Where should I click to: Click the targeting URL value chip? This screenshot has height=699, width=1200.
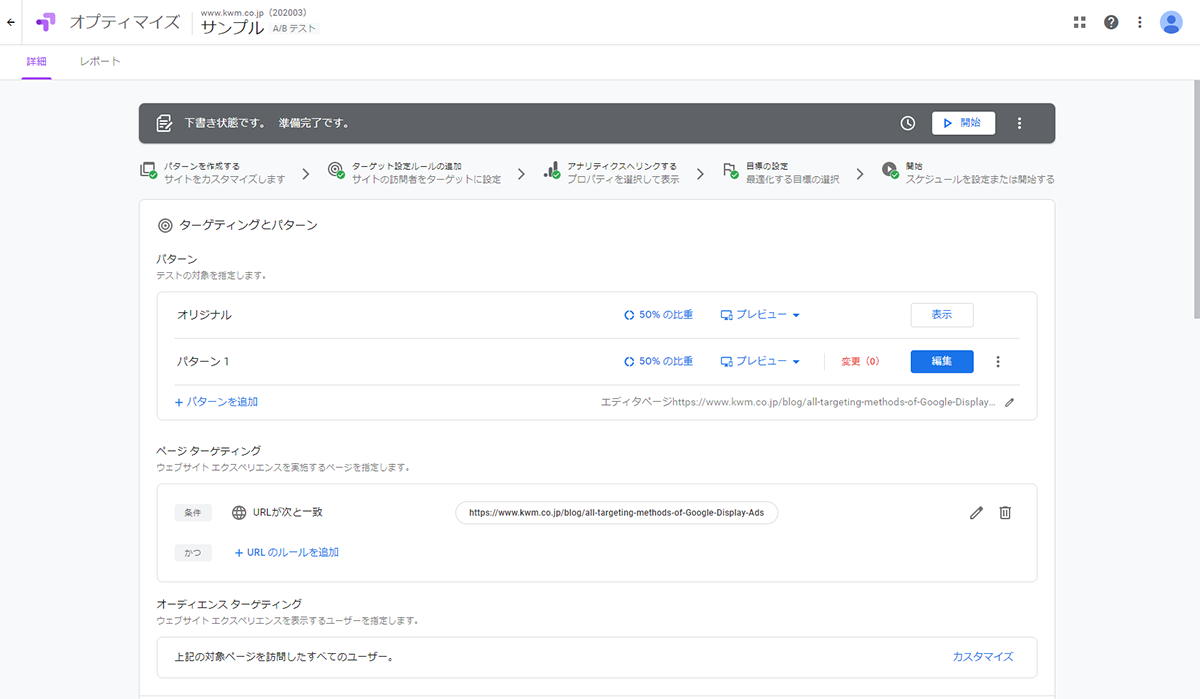616,513
